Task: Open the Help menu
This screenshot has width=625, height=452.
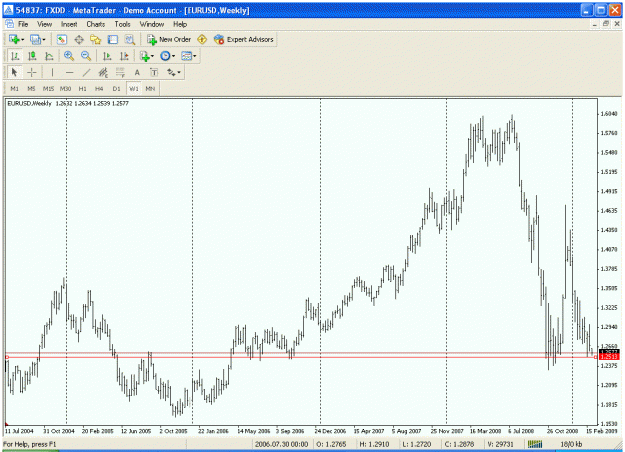Action: [180, 24]
